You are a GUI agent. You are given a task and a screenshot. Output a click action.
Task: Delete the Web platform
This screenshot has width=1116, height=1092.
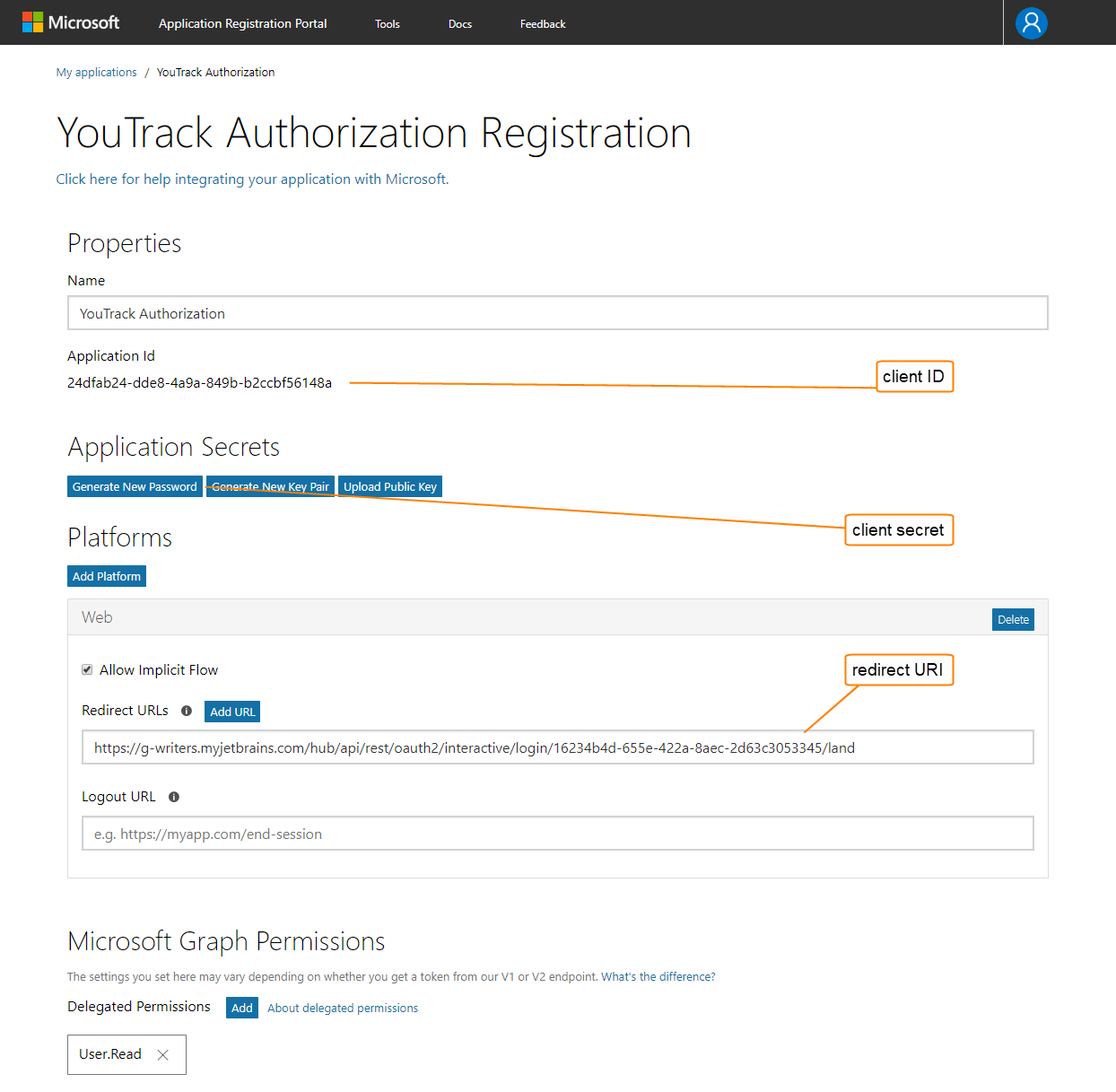pos(1013,620)
